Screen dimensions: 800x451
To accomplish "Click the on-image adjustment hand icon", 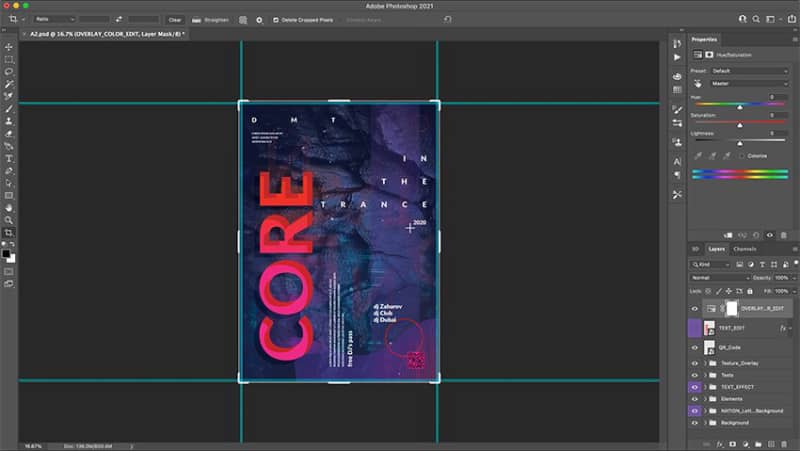I will pyautogui.click(x=697, y=84).
